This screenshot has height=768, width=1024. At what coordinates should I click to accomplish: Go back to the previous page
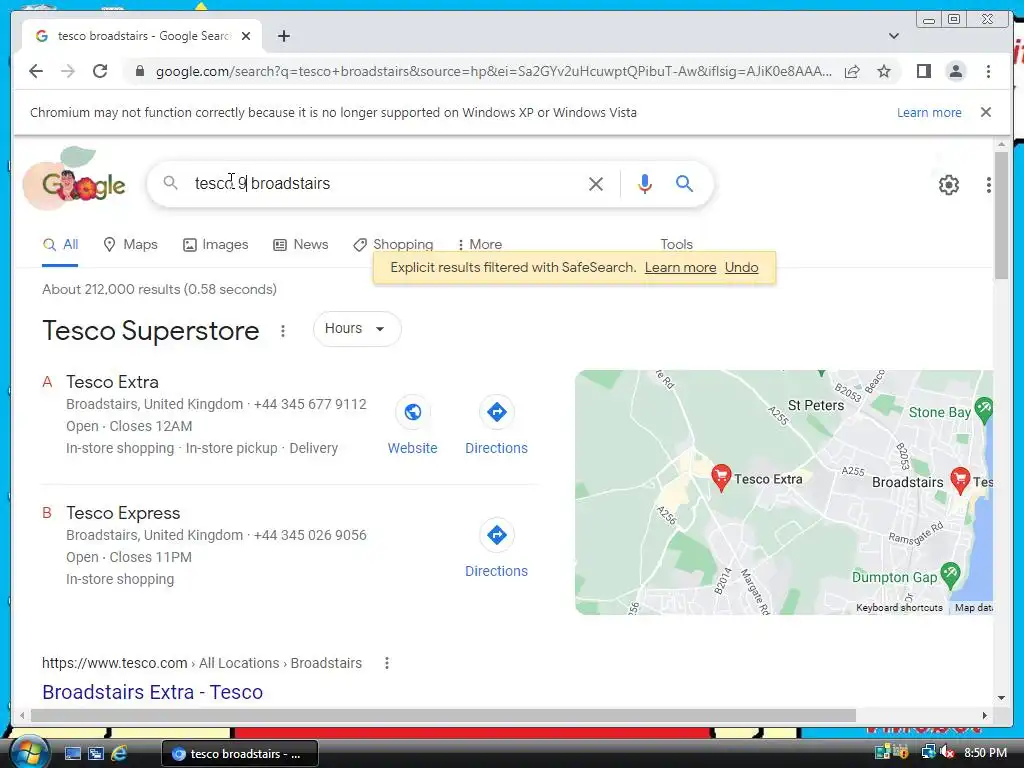point(36,71)
